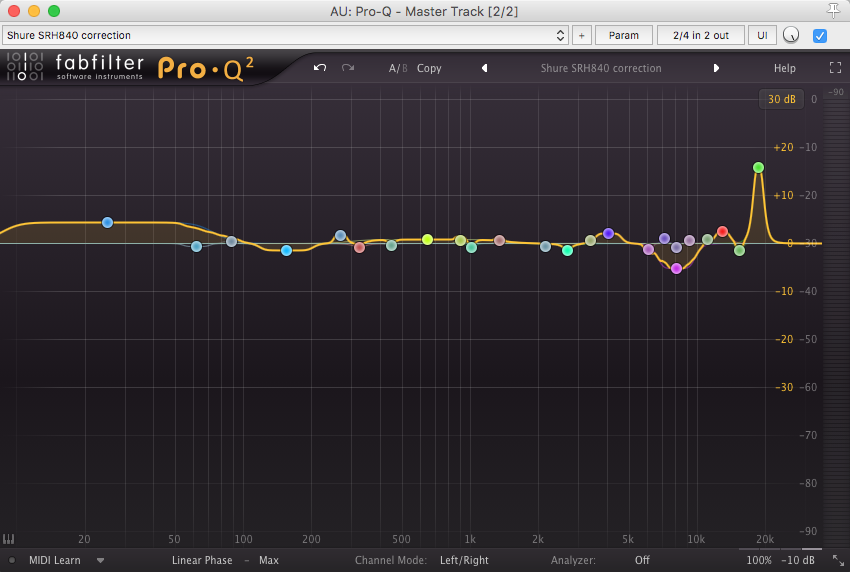The height and width of the screenshot is (572, 850).
Task: Adjust the round knob in AU header
Action: (x=791, y=35)
